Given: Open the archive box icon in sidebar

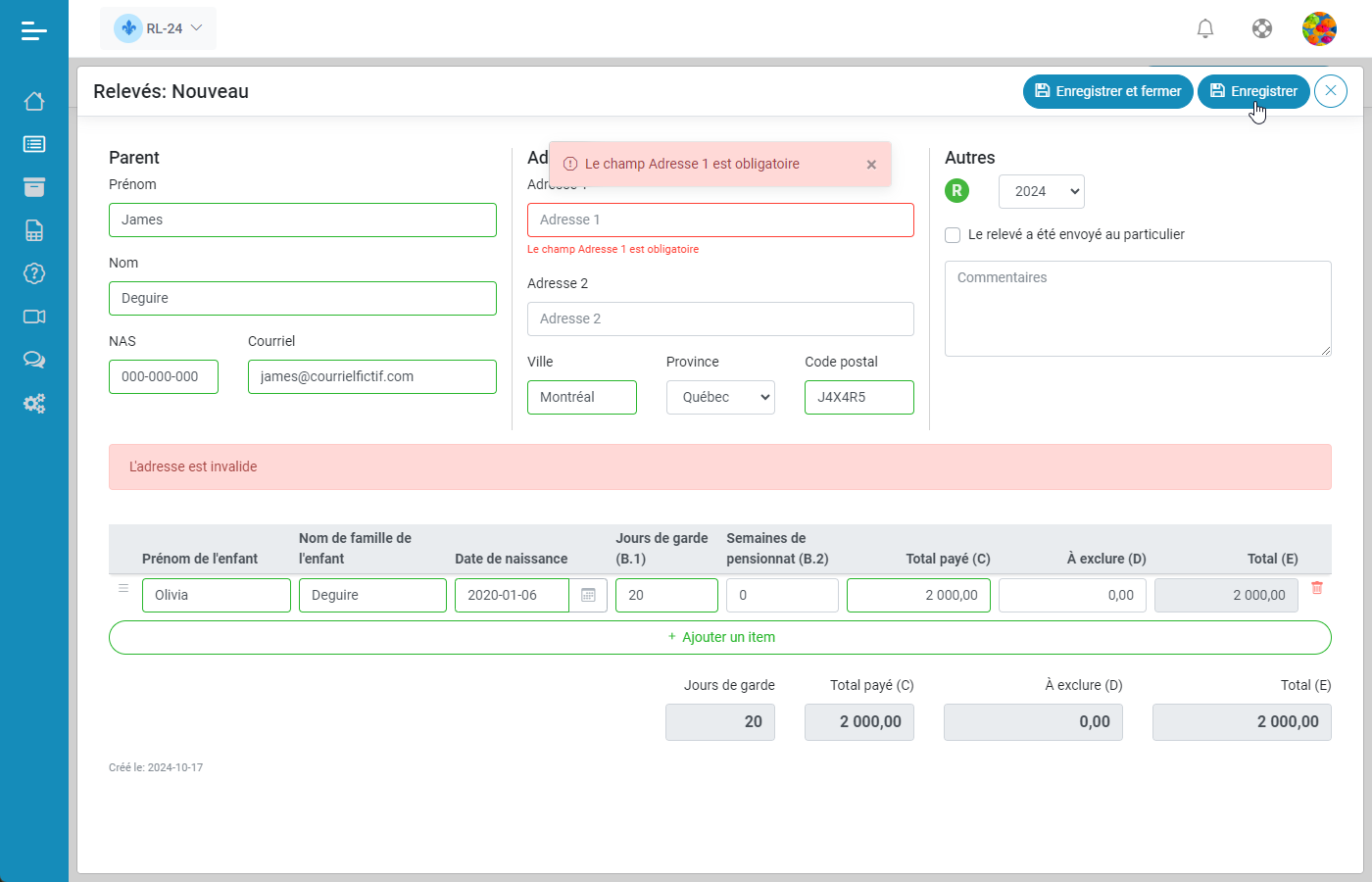Looking at the screenshot, I should coord(34,187).
